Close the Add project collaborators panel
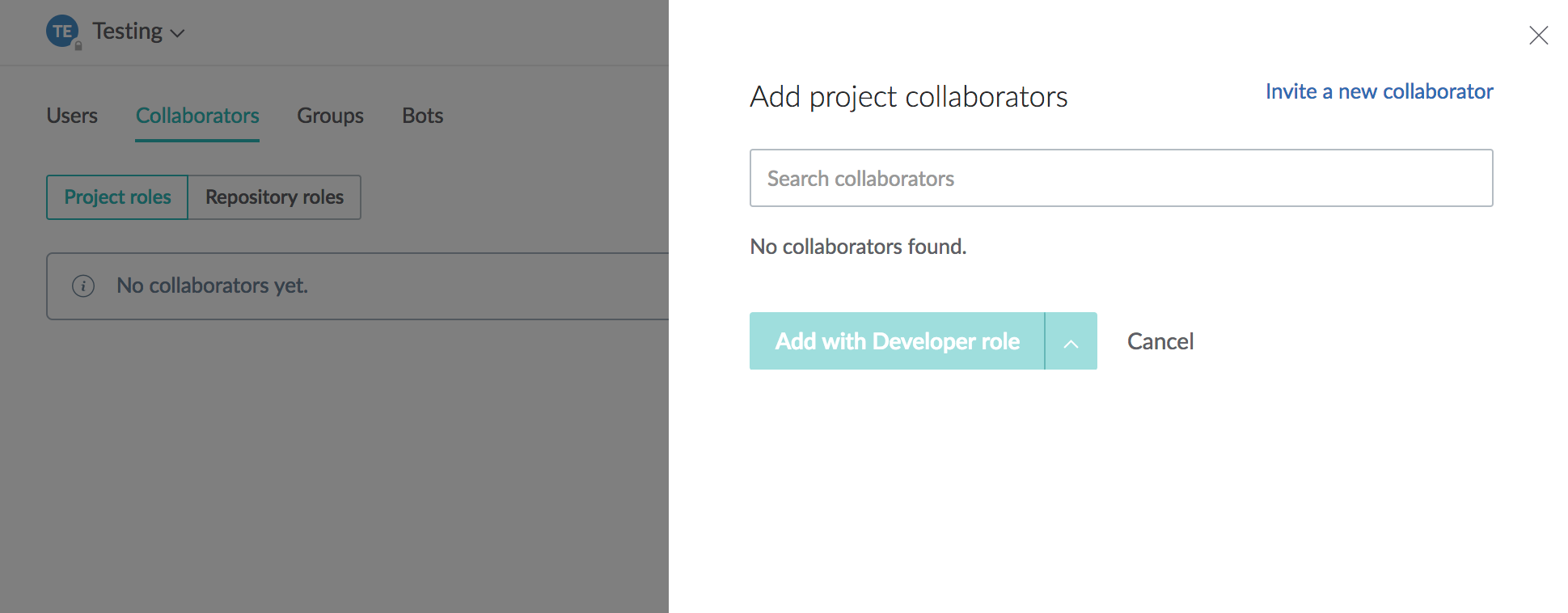 1537,35
